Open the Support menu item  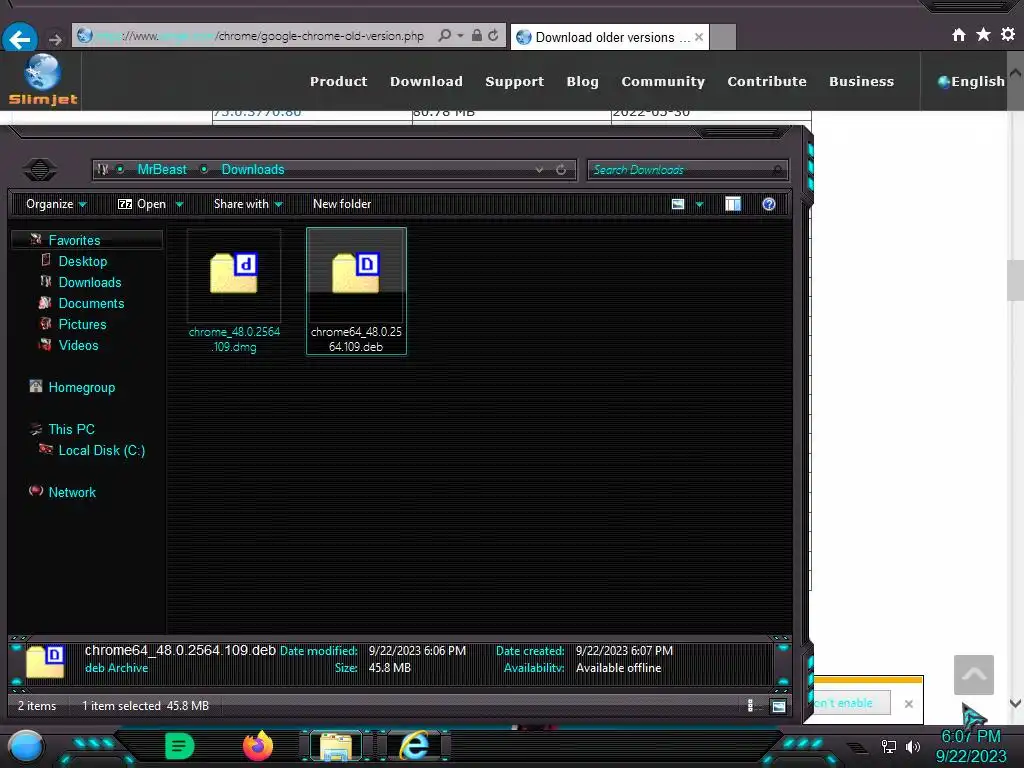coord(515,82)
